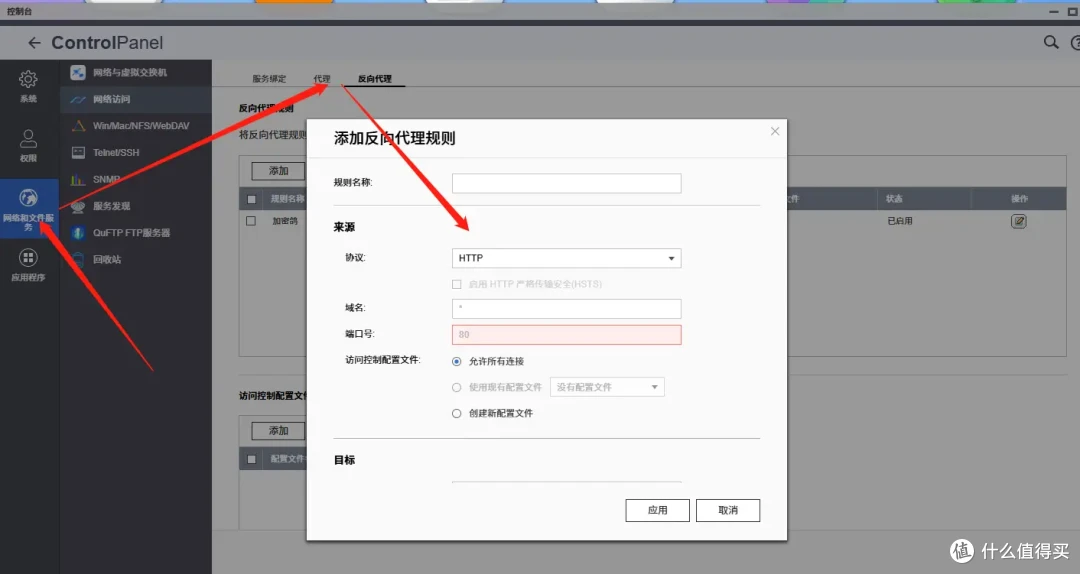Open the search magnifier icon
The width and height of the screenshot is (1080, 574).
pos(1050,43)
